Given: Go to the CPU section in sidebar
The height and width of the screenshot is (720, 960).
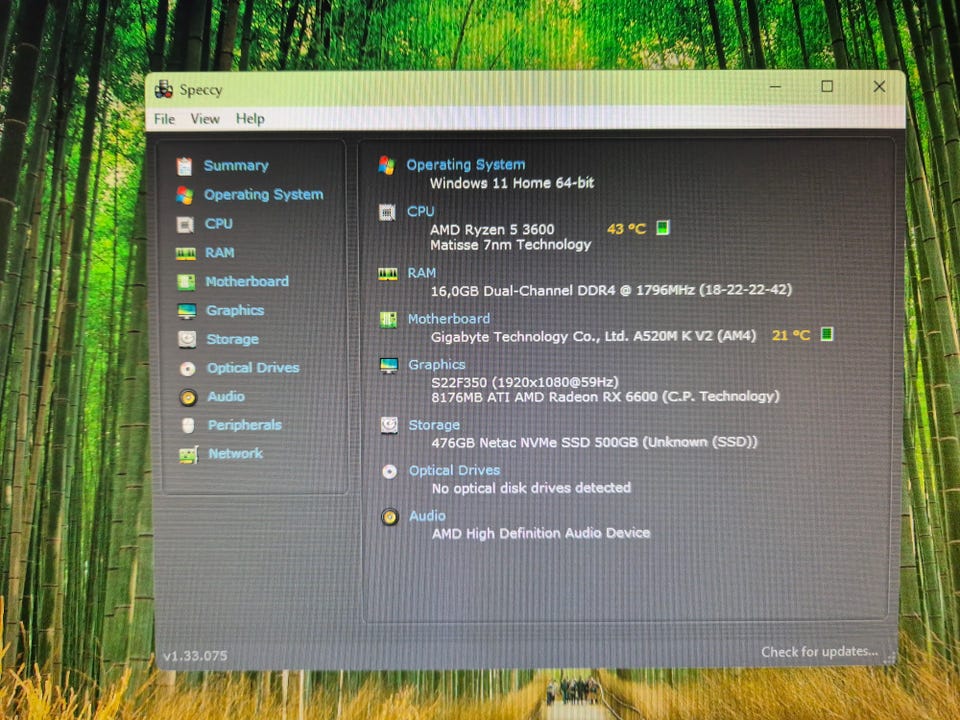Looking at the screenshot, I should pos(219,223).
